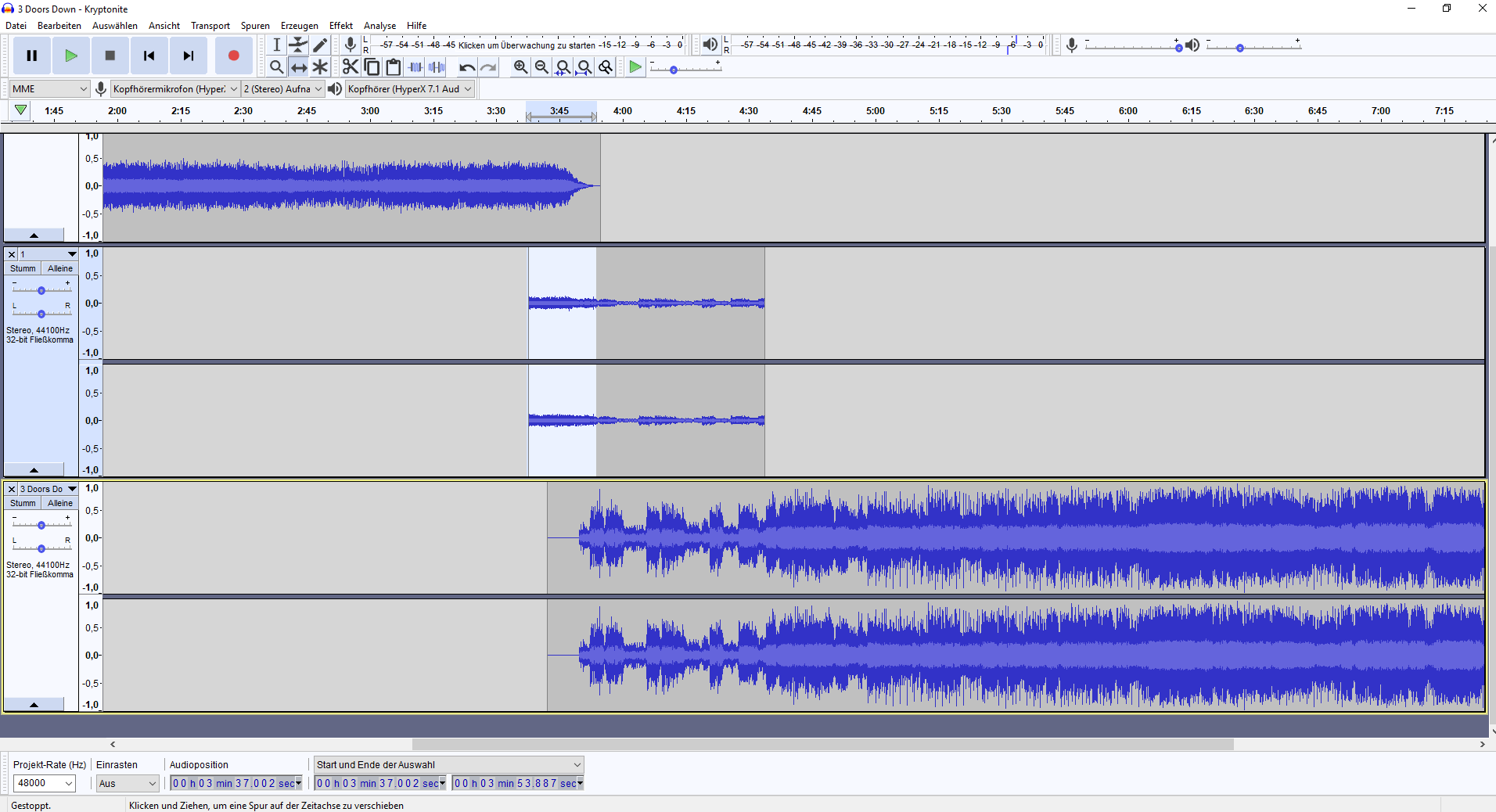
Task: Solo the 3 Doors Down track with Alleine
Action: pyautogui.click(x=60, y=503)
